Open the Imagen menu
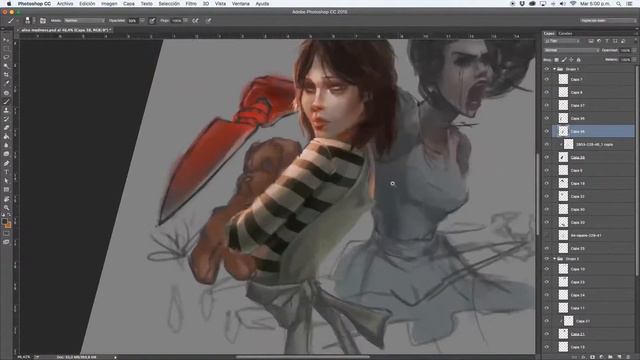Screen dimensions: 640x360 pyautogui.click(x=109, y=4)
